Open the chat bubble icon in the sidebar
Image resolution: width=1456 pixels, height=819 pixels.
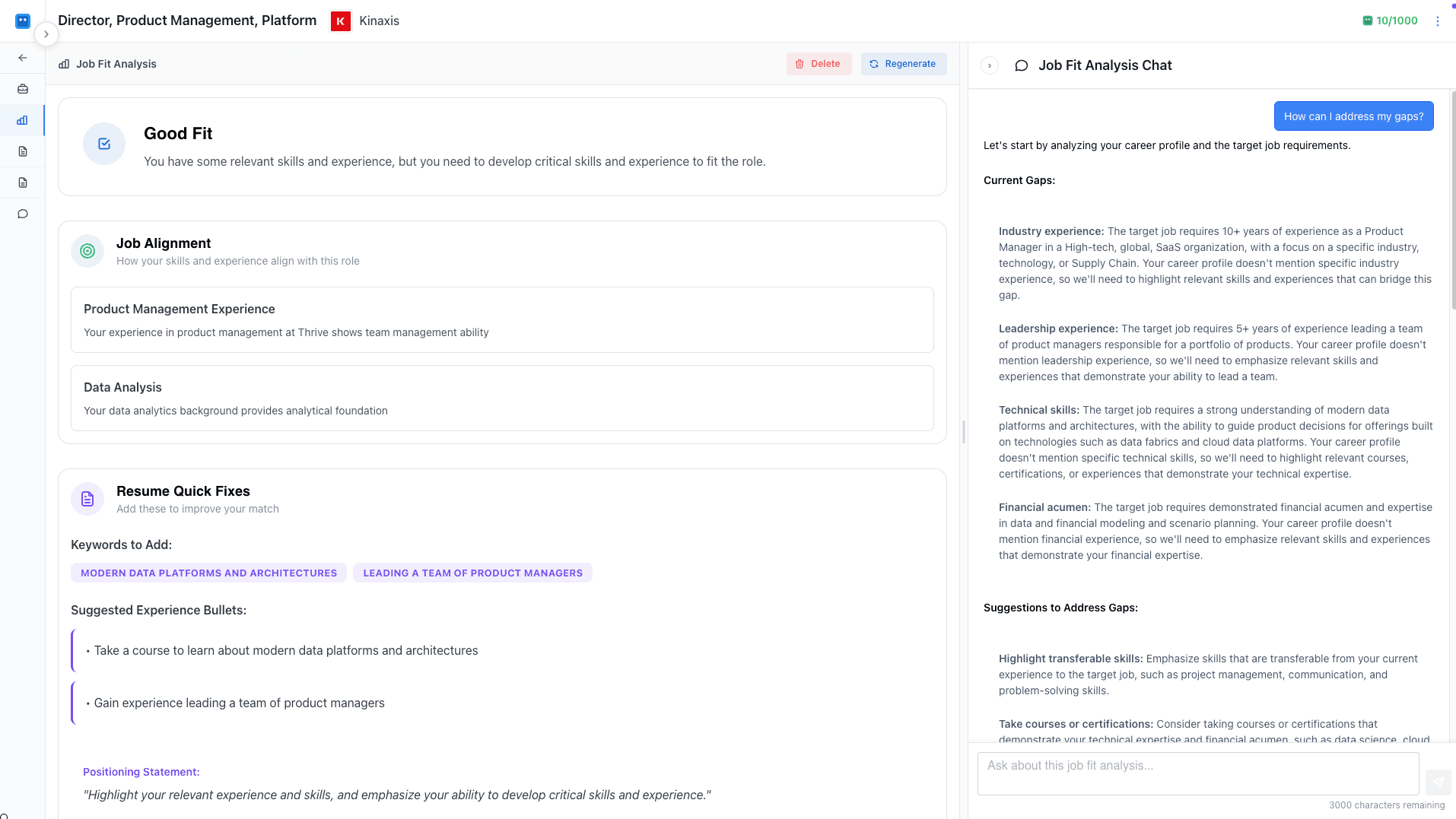coord(22,214)
